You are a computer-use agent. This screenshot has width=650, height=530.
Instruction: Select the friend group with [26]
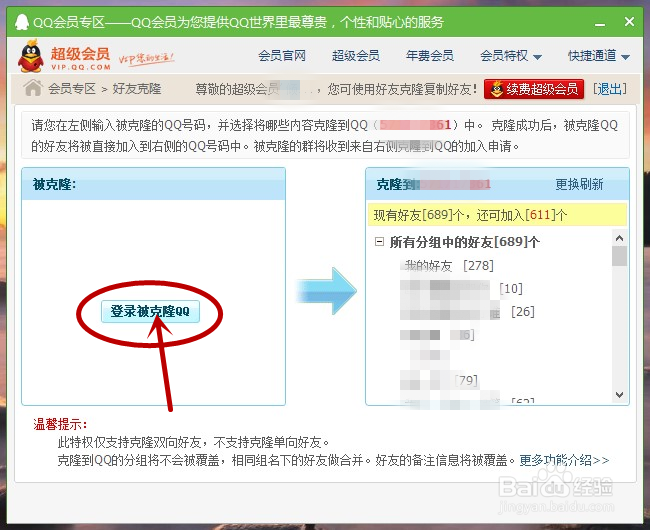467,311
